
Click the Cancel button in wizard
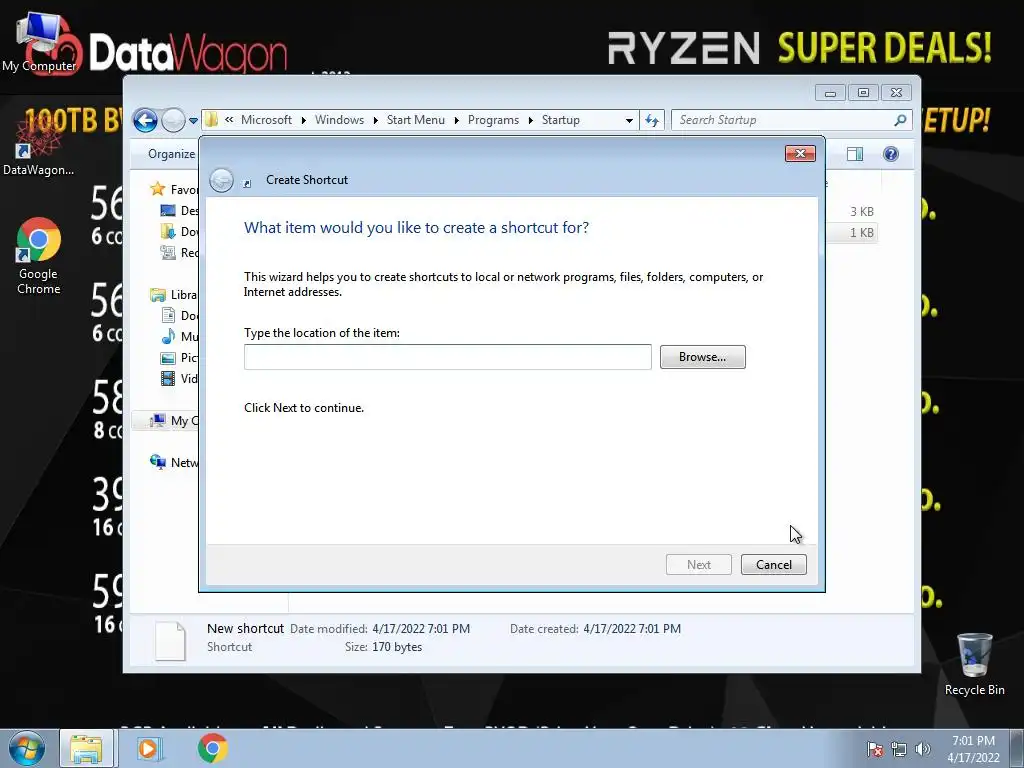click(x=773, y=565)
